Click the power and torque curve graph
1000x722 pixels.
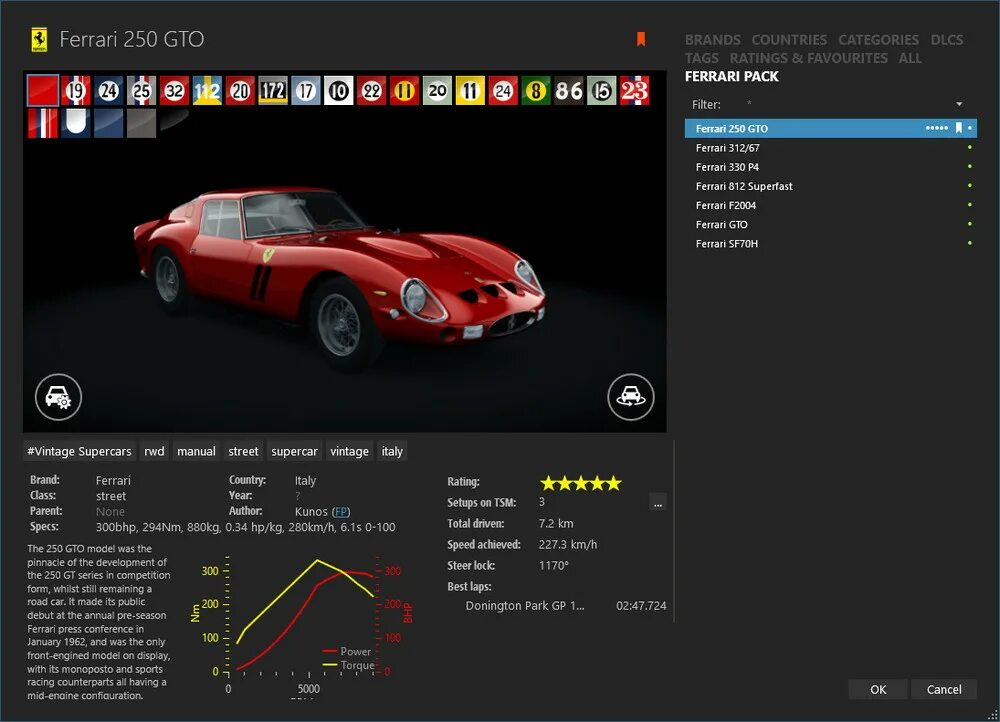301,623
